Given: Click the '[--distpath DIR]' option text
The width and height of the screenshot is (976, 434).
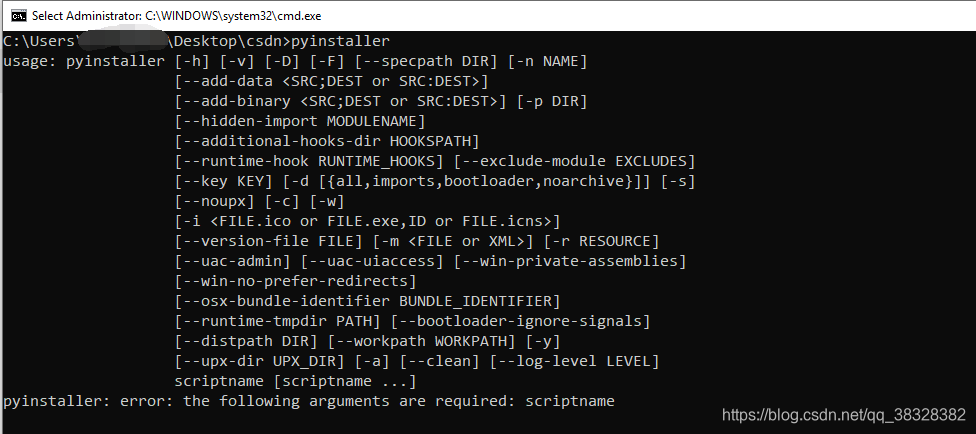Looking at the screenshot, I should [x=246, y=341].
